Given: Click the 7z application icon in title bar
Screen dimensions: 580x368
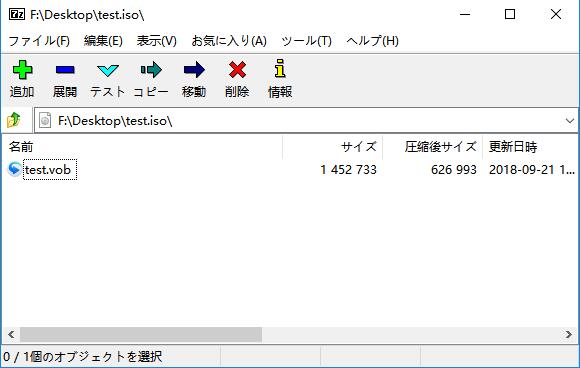Looking at the screenshot, I should 17,14.
